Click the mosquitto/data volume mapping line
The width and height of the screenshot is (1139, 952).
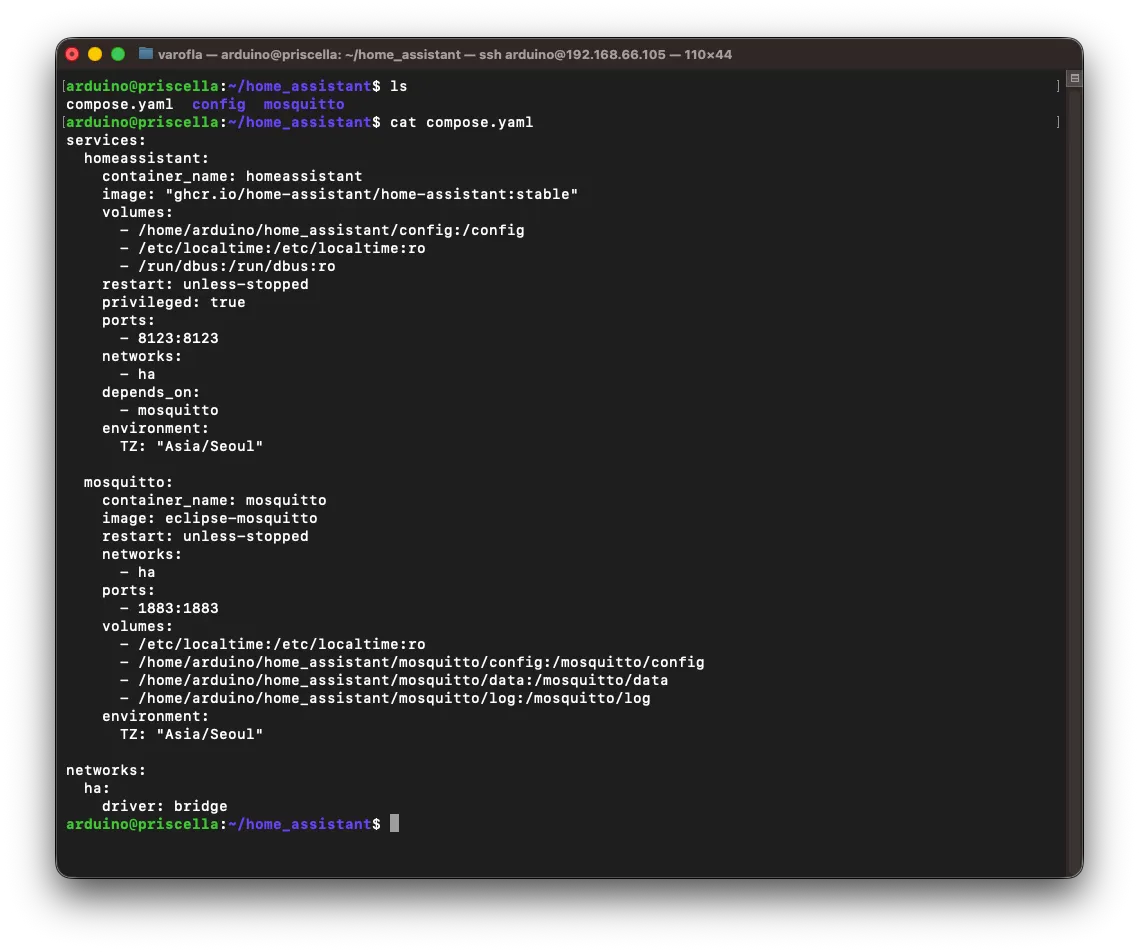[x=394, y=680]
